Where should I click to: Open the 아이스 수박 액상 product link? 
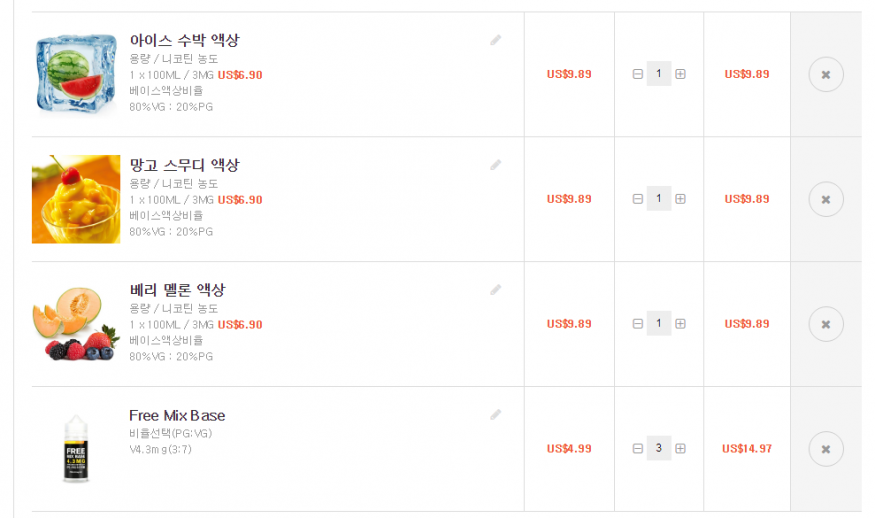[184, 40]
